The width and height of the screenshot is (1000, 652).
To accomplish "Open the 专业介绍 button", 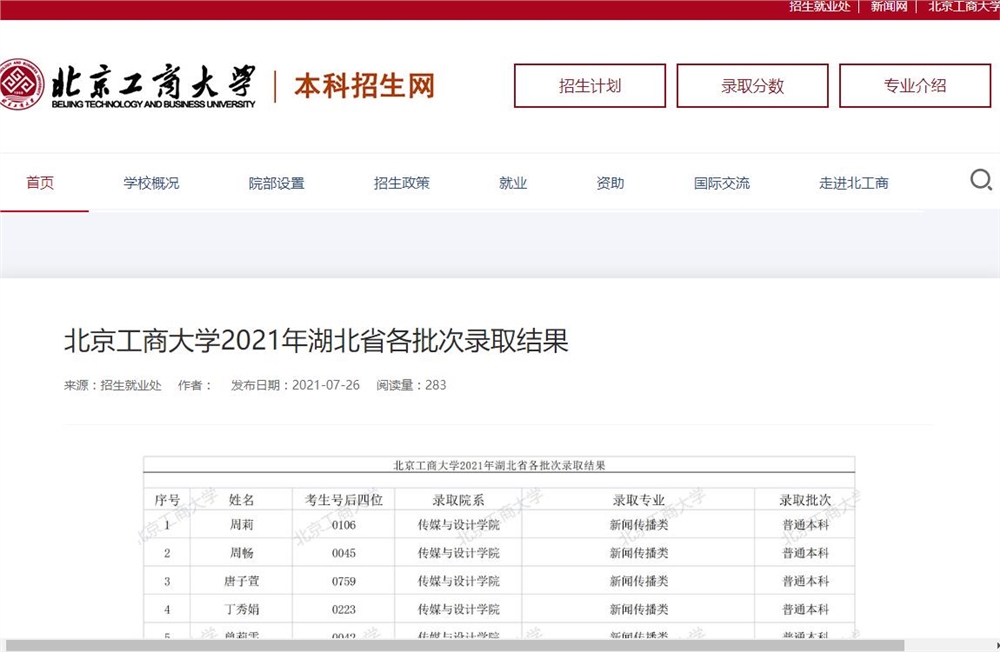I will 915,85.
